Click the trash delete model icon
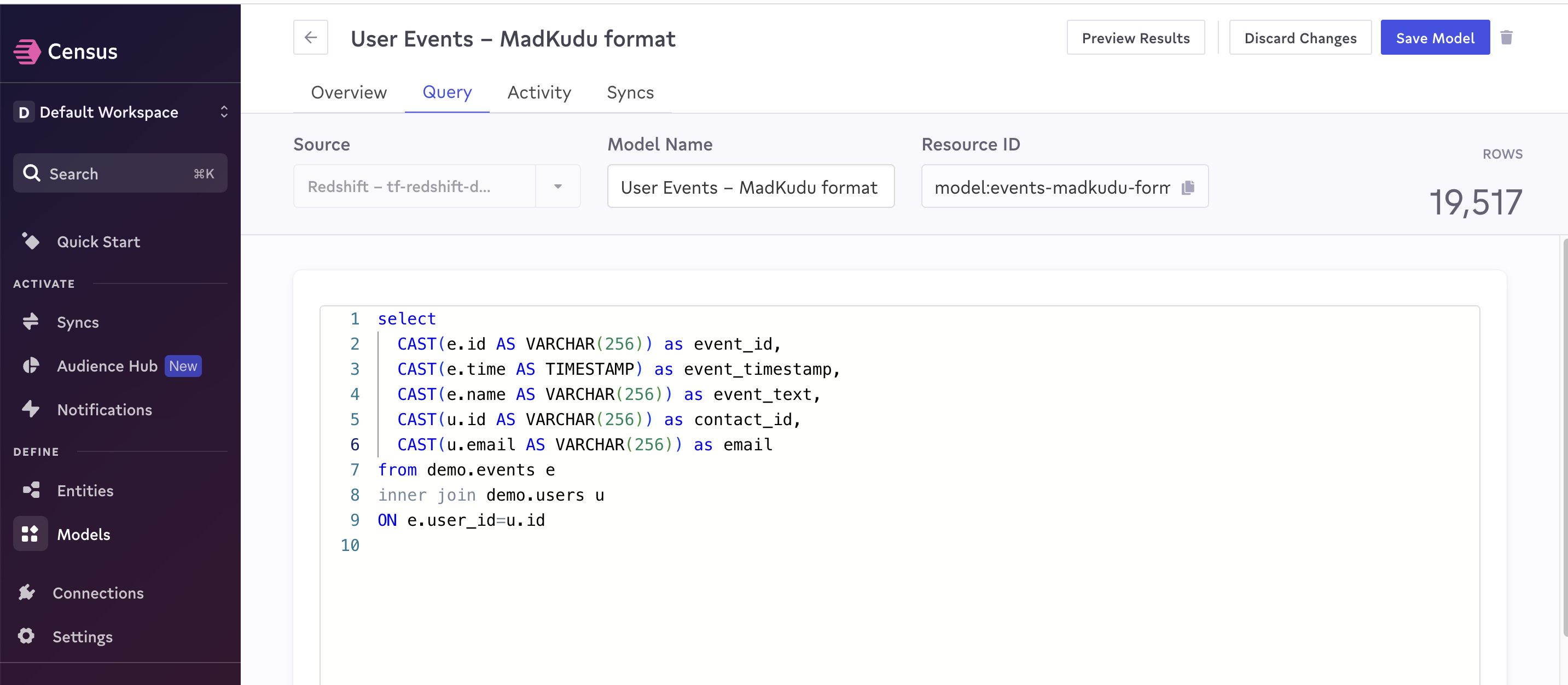Viewport: 1568px width, 685px height. pyautogui.click(x=1507, y=38)
